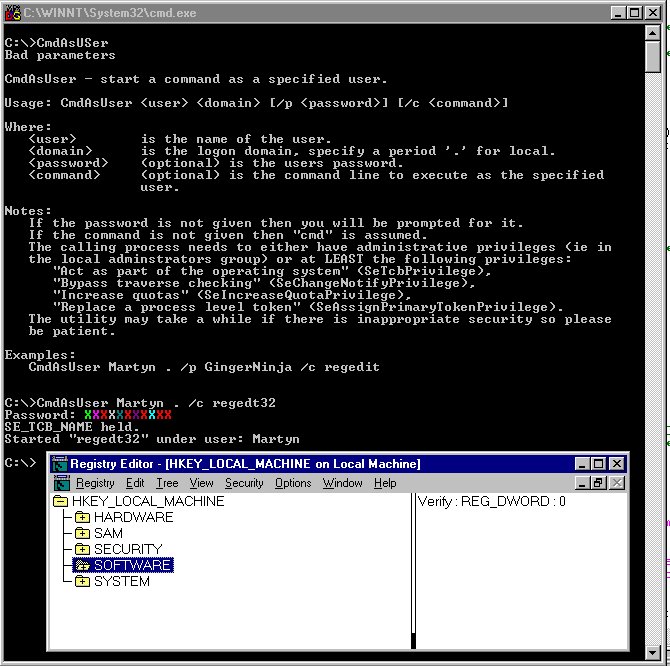The height and width of the screenshot is (666, 670).
Task: Expand the SOFTWARE key folder icon
Action: pyautogui.click(x=82, y=565)
